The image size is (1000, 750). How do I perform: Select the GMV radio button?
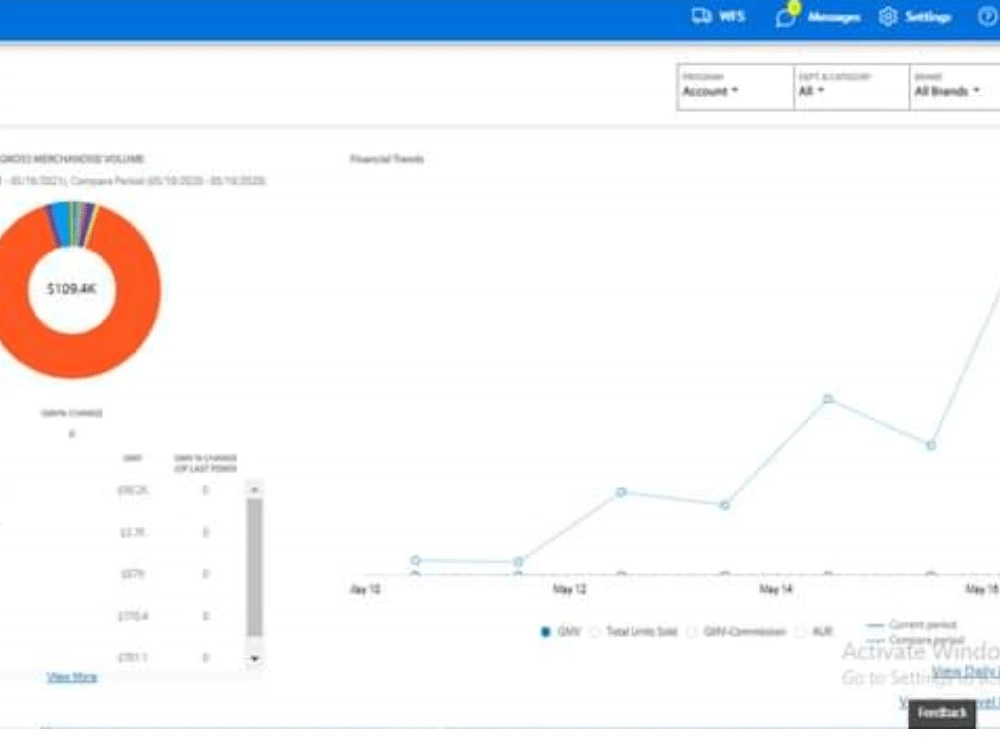(545, 632)
